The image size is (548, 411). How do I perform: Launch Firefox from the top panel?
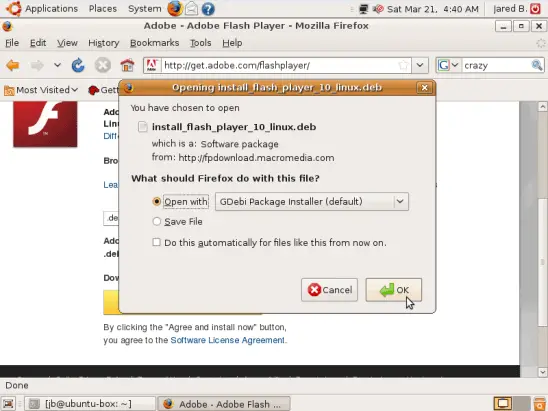(175, 8)
